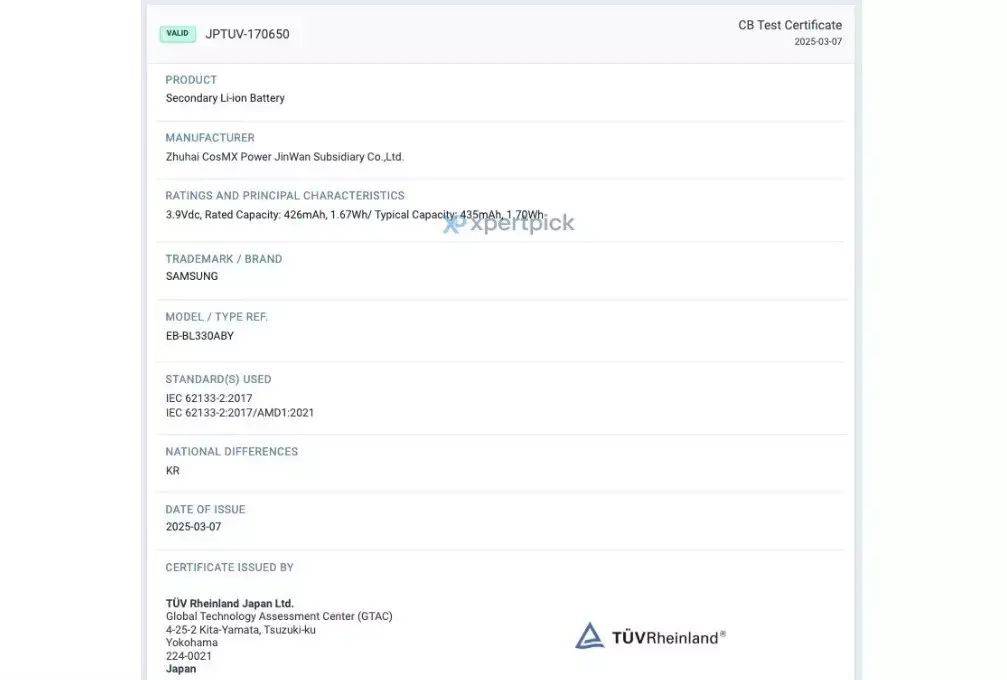Select the Secondary Li-ion Battery value
The height and width of the screenshot is (680, 1007).
click(225, 98)
